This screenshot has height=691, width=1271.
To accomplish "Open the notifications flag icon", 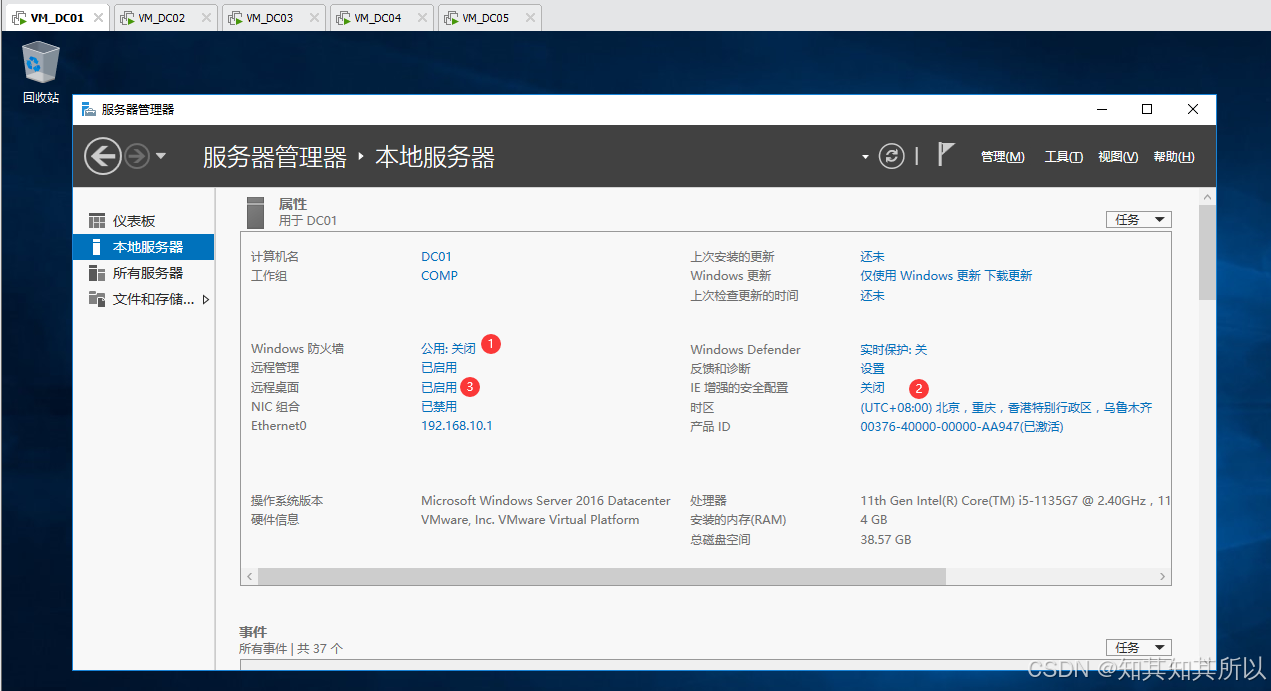I will pyautogui.click(x=946, y=155).
